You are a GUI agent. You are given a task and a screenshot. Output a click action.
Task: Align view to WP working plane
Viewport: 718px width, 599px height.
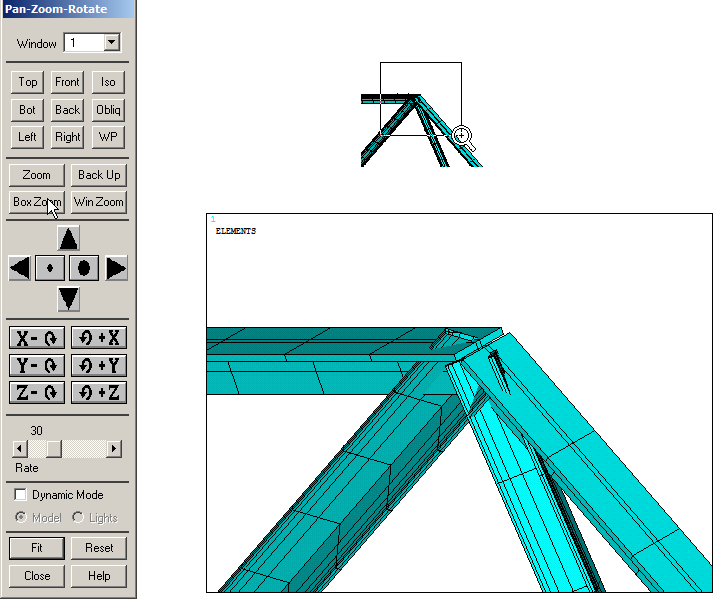click(x=108, y=137)
